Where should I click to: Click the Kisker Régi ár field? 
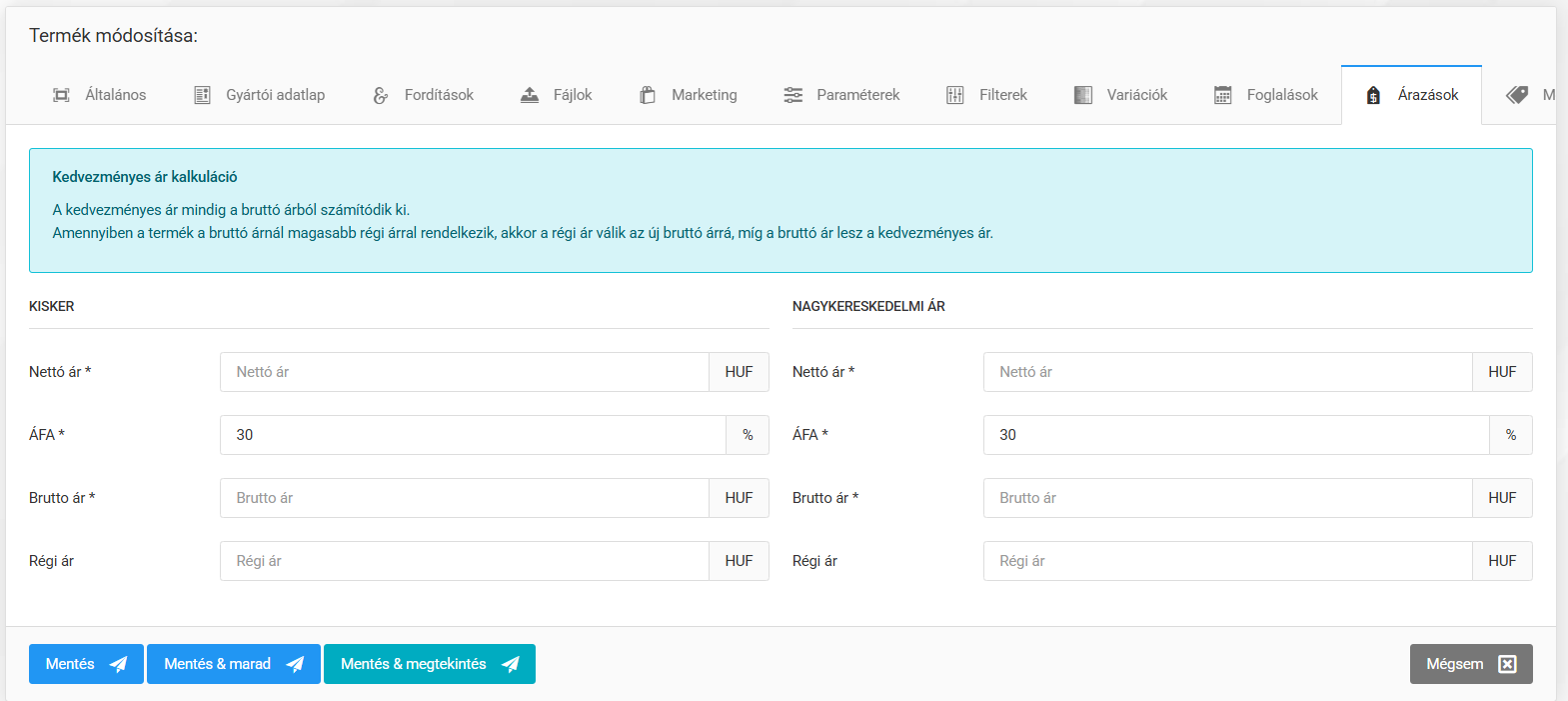coord(465,561)
